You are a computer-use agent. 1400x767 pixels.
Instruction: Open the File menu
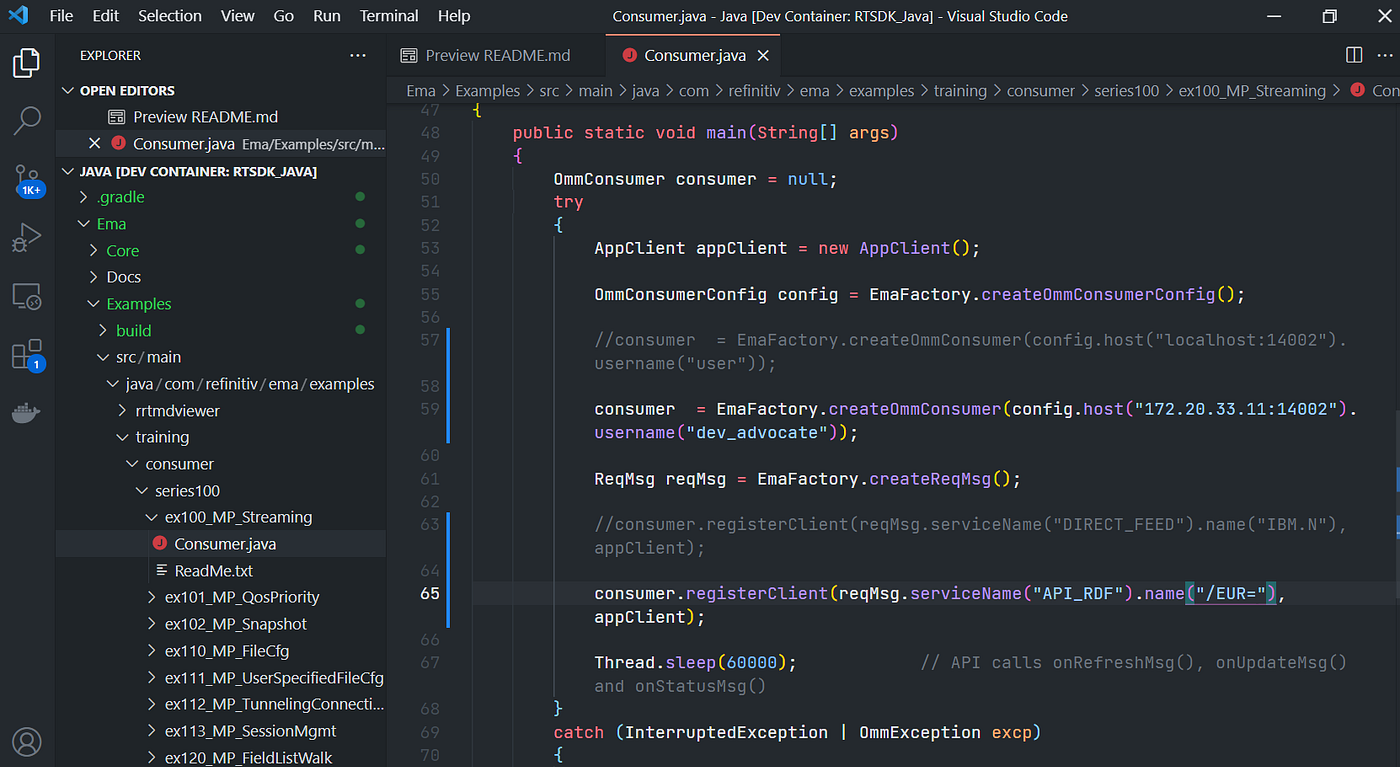coord(61,16)
